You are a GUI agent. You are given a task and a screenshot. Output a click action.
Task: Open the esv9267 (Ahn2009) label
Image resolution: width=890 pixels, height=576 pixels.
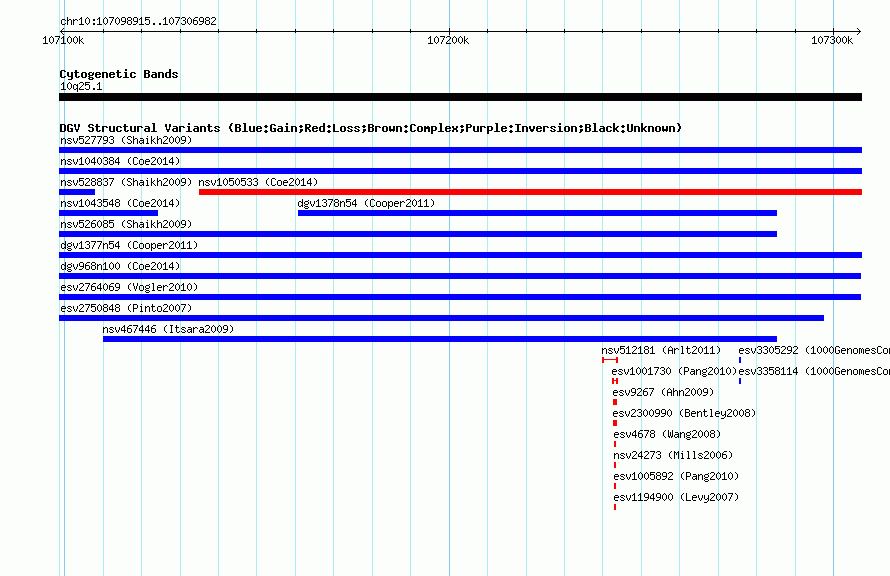coord(663,392)
